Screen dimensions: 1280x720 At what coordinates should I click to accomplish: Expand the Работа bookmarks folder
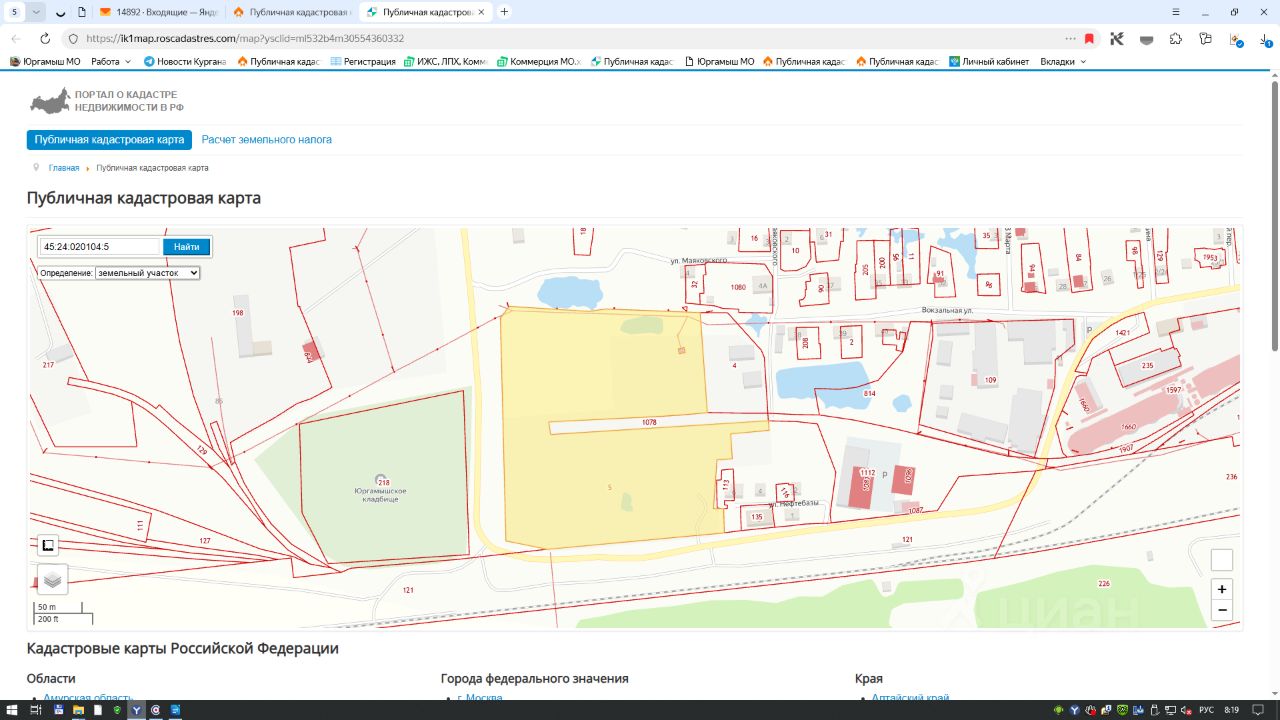pyautogui.click(x=111, y=62)
